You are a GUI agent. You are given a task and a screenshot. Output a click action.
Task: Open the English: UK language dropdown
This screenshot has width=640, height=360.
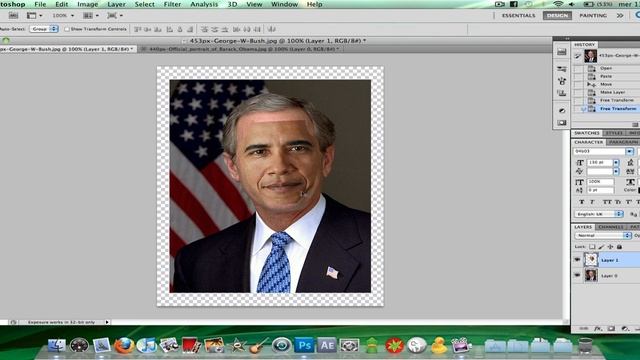point(599,214)
